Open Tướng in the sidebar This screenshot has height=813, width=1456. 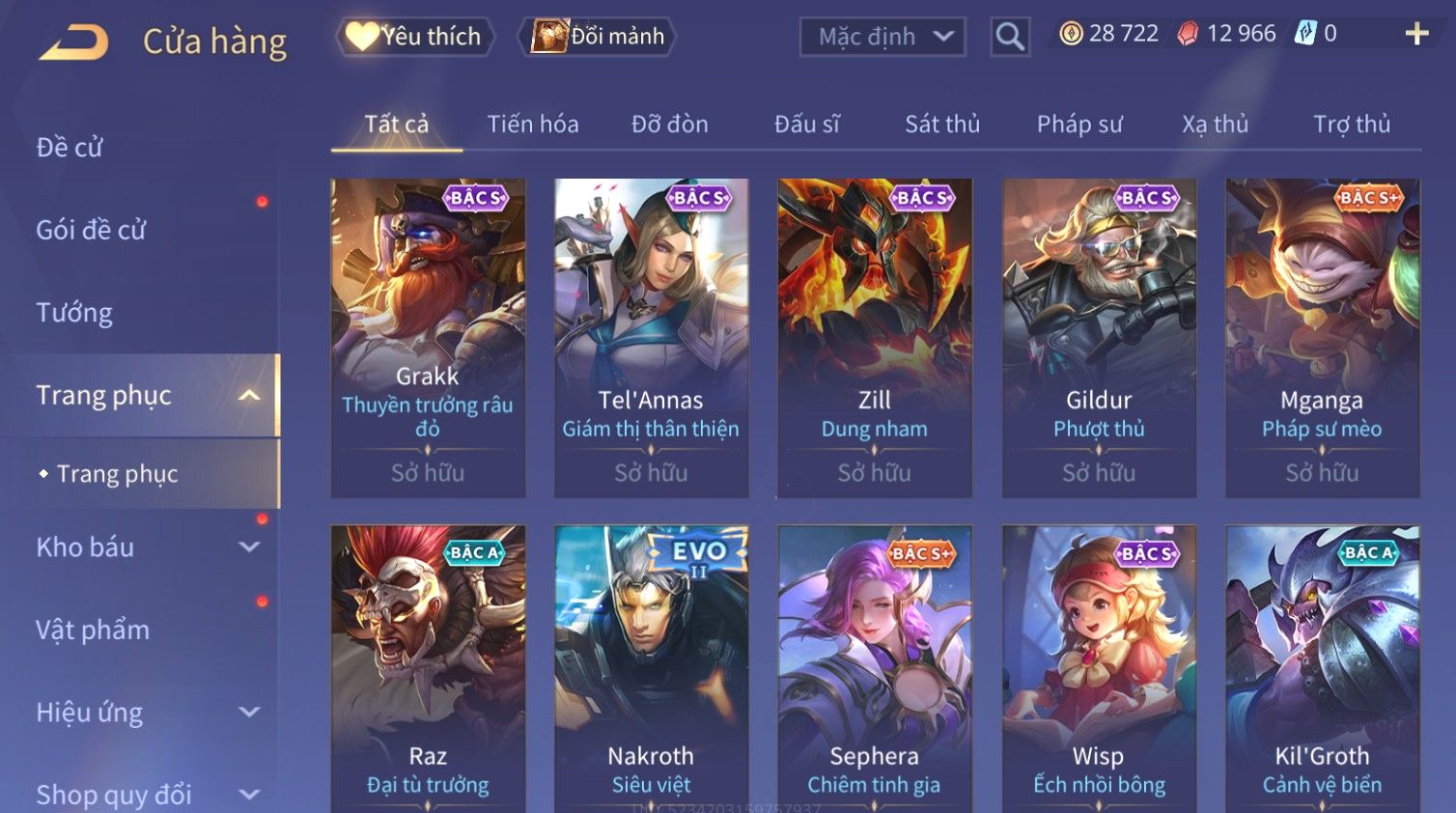74,313
